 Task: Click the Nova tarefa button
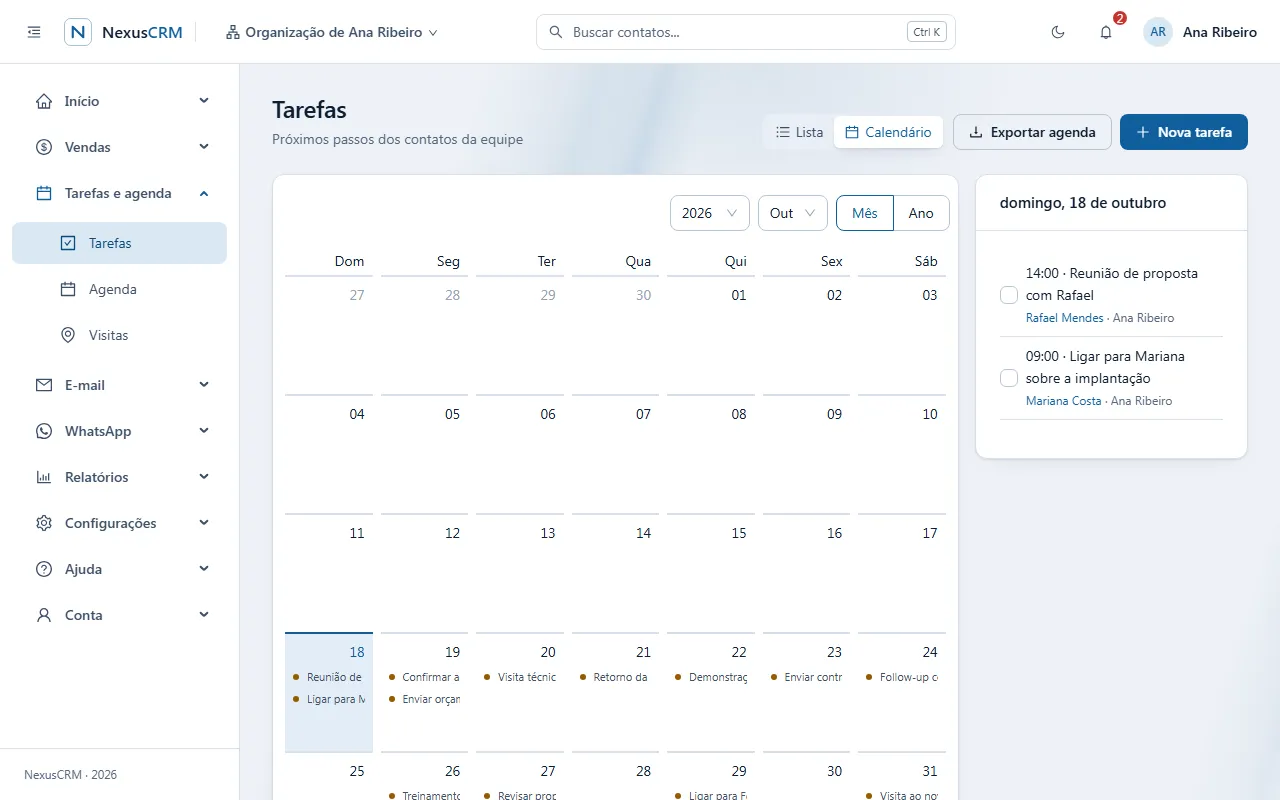point(1184,132)
